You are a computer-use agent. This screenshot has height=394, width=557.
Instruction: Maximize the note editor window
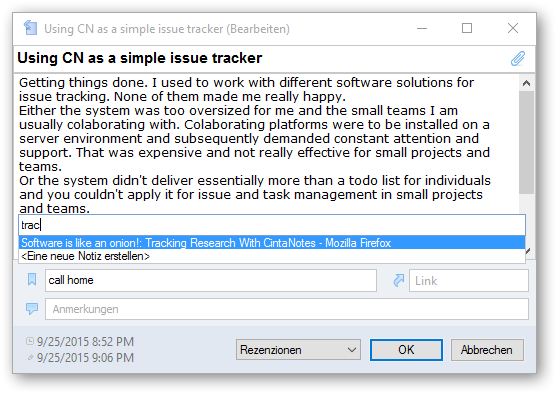[x=467, y=28]
